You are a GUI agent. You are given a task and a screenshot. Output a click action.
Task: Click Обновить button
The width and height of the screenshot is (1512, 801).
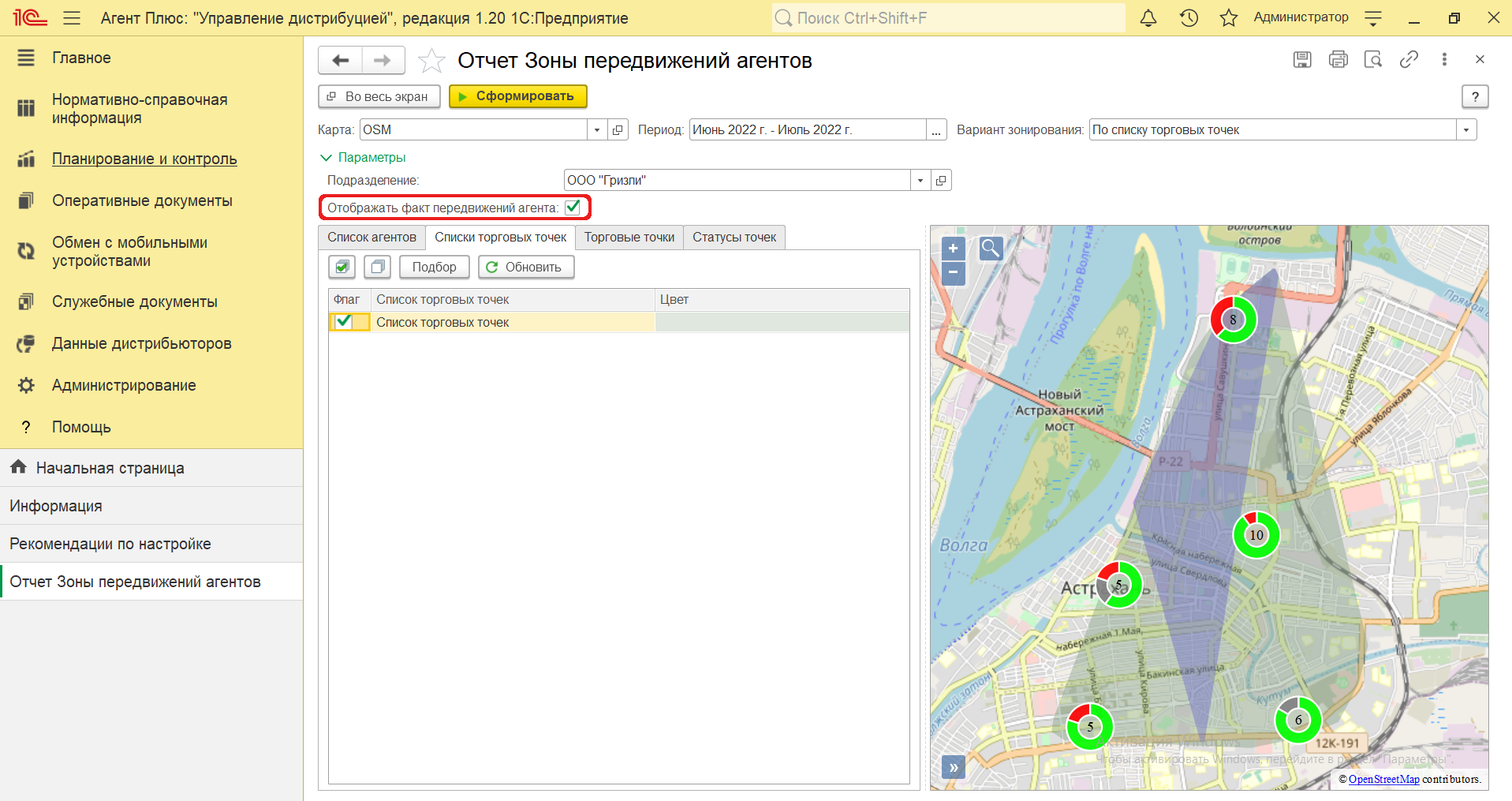click(x=526, y=267)
